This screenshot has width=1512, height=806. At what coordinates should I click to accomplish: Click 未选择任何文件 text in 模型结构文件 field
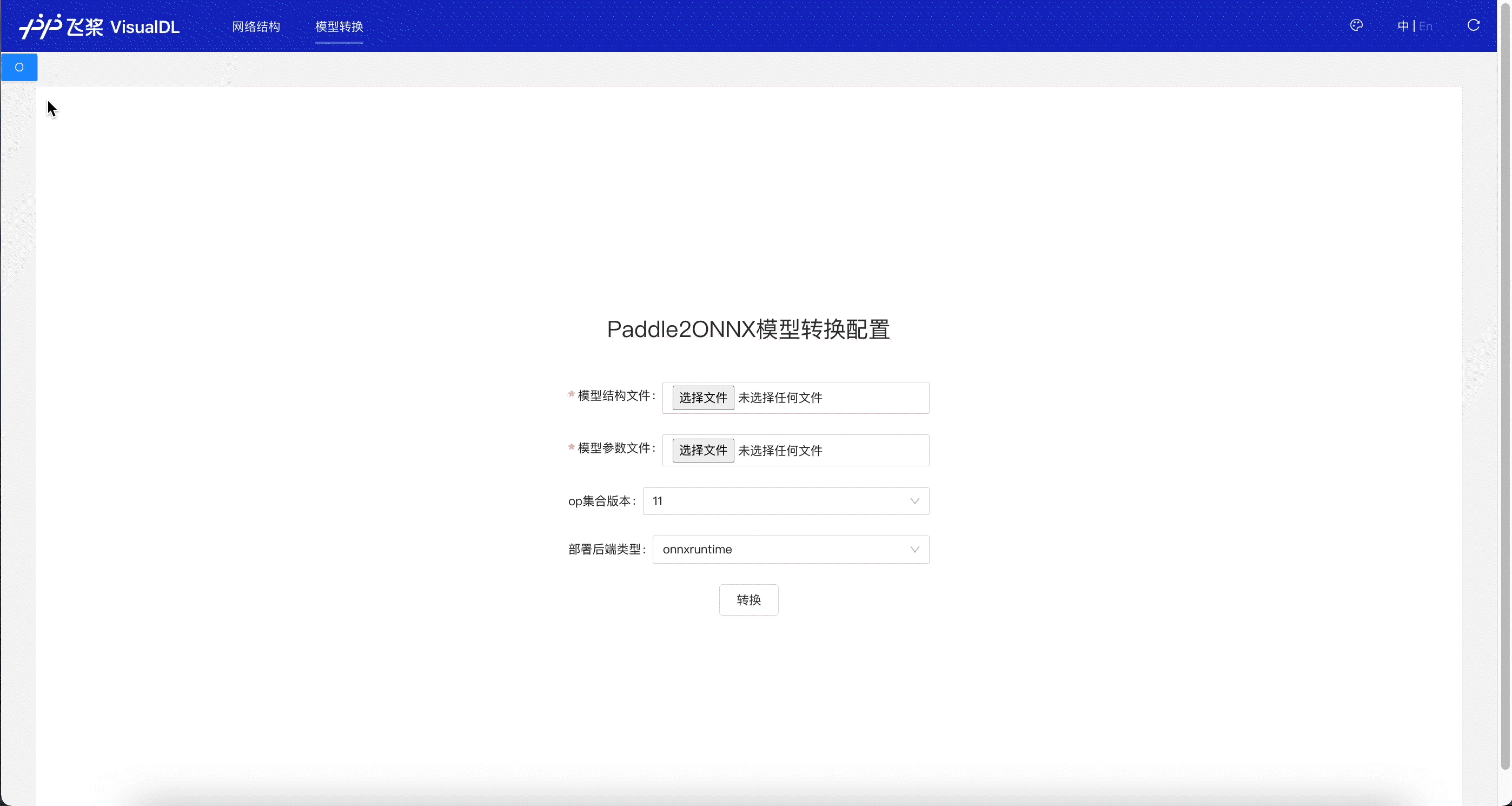pos(780,398)
